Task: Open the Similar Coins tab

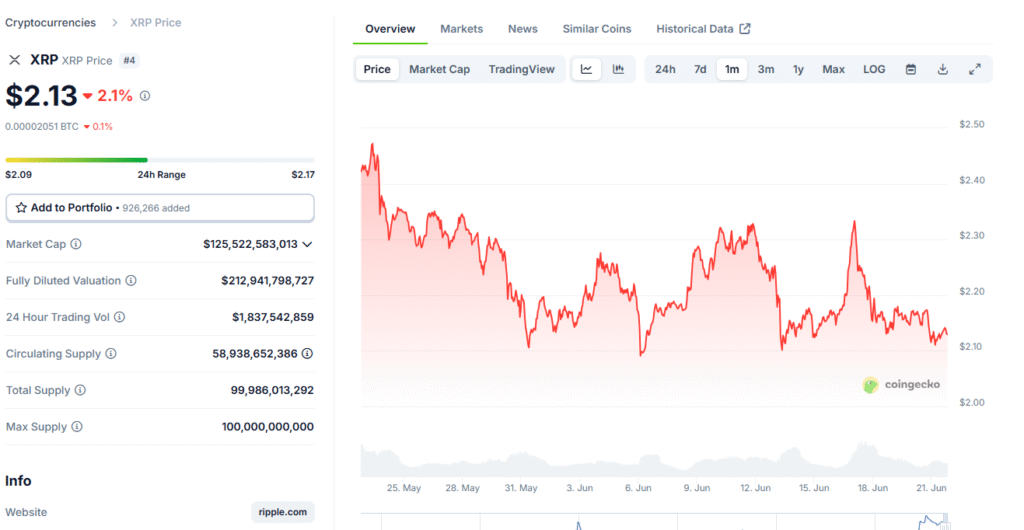Action: click(597, 29)
